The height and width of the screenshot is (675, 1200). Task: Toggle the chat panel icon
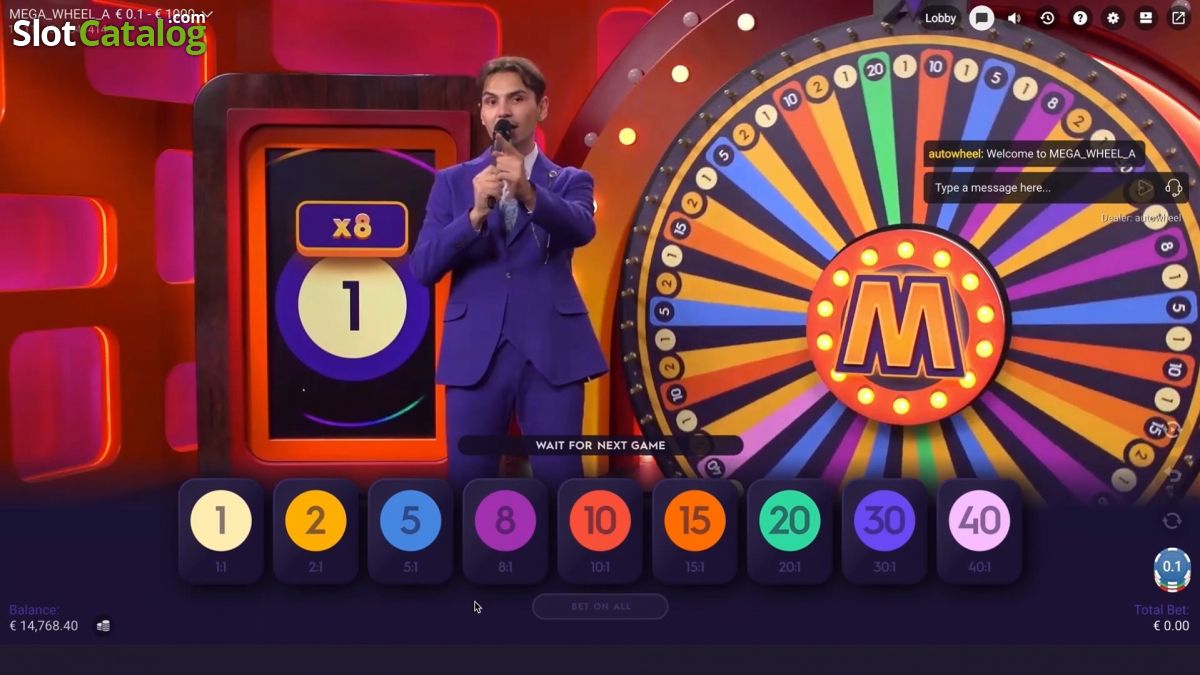(x=982, y=18)
